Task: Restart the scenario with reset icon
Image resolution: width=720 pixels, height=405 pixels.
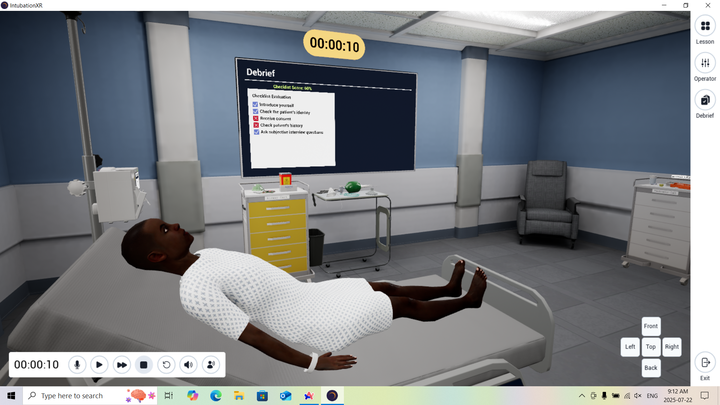Action: [x=166, y=365]
